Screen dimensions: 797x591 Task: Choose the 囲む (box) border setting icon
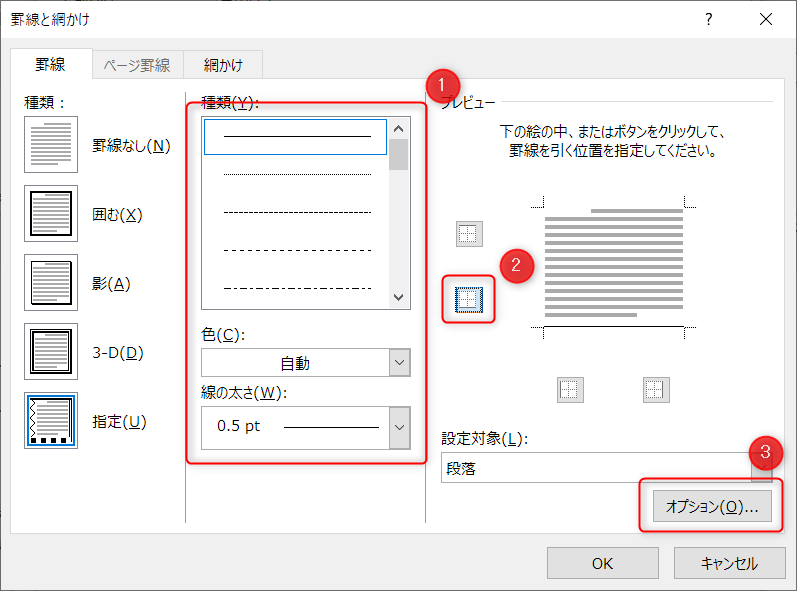coord(50,214)
